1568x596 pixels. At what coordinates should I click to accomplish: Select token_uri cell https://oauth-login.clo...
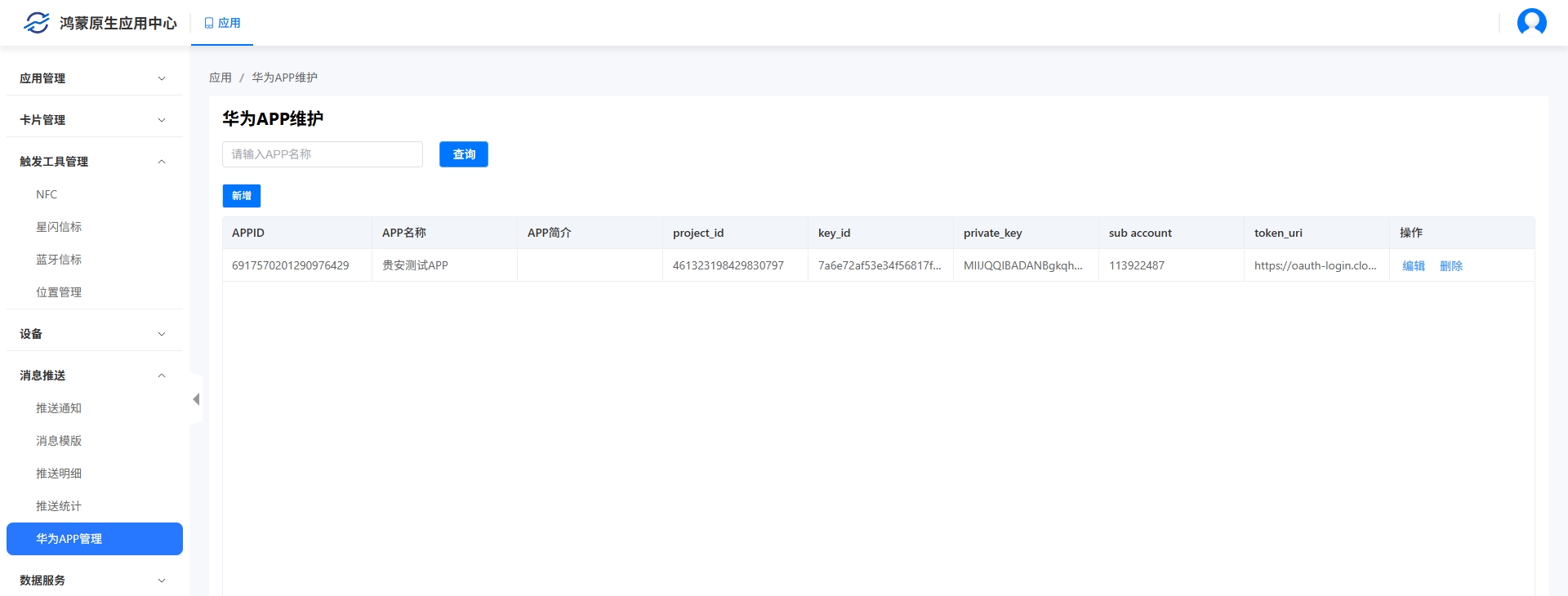(x=1316, y=265)
